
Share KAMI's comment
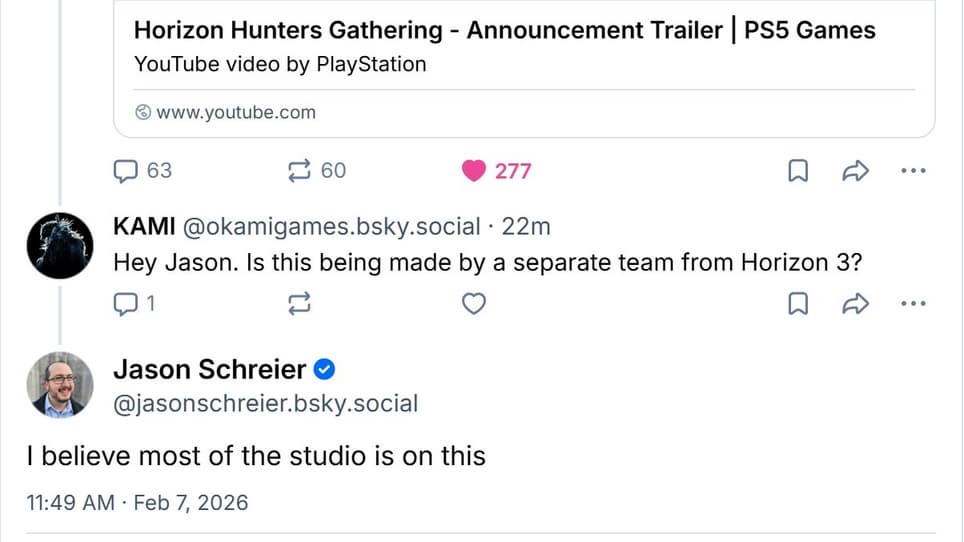tap(855, 304)
